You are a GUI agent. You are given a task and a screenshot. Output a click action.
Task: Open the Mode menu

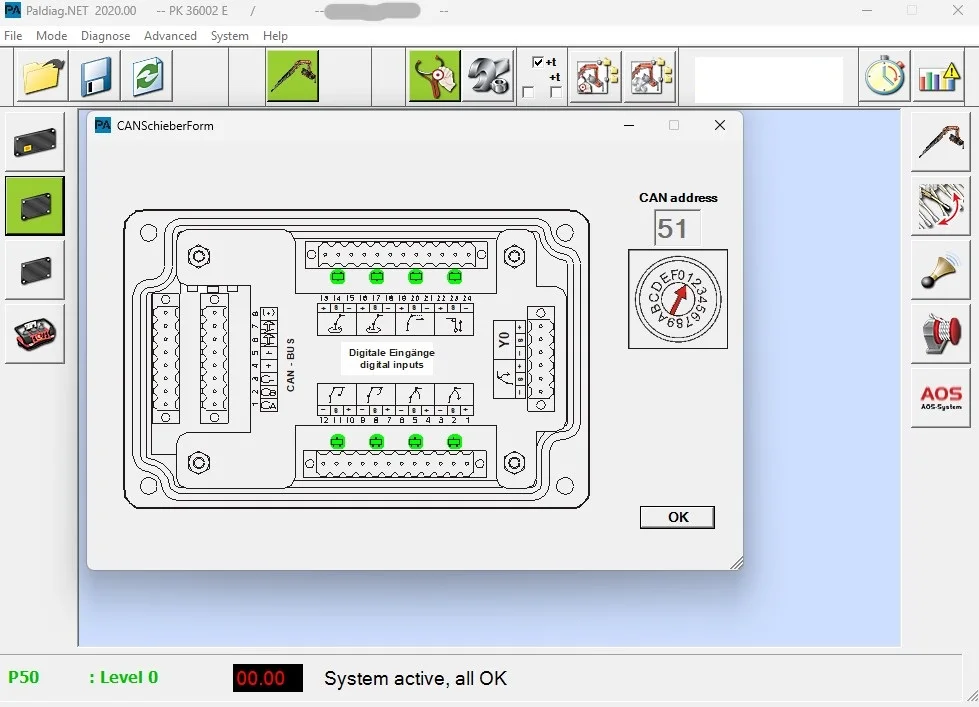click(52, 35)
